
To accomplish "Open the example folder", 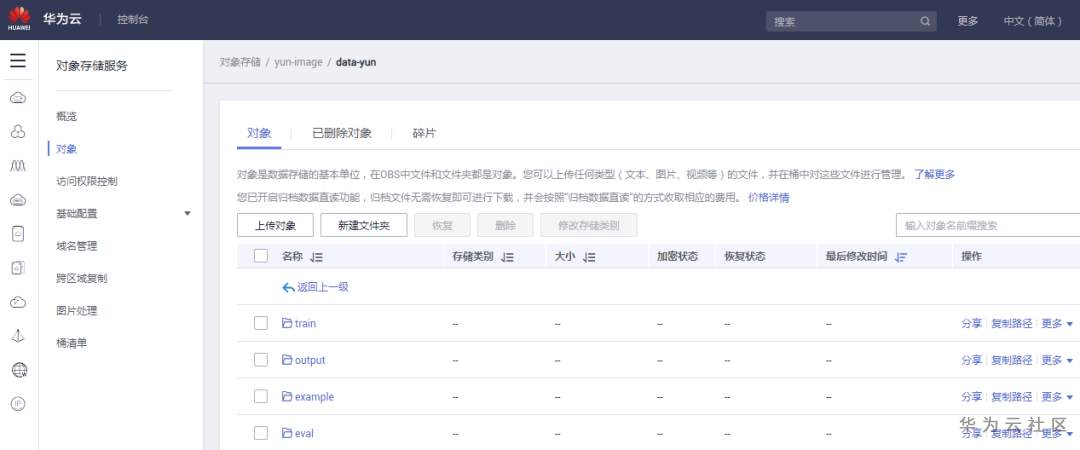I will pyautogui.click(x=314, y=397).
